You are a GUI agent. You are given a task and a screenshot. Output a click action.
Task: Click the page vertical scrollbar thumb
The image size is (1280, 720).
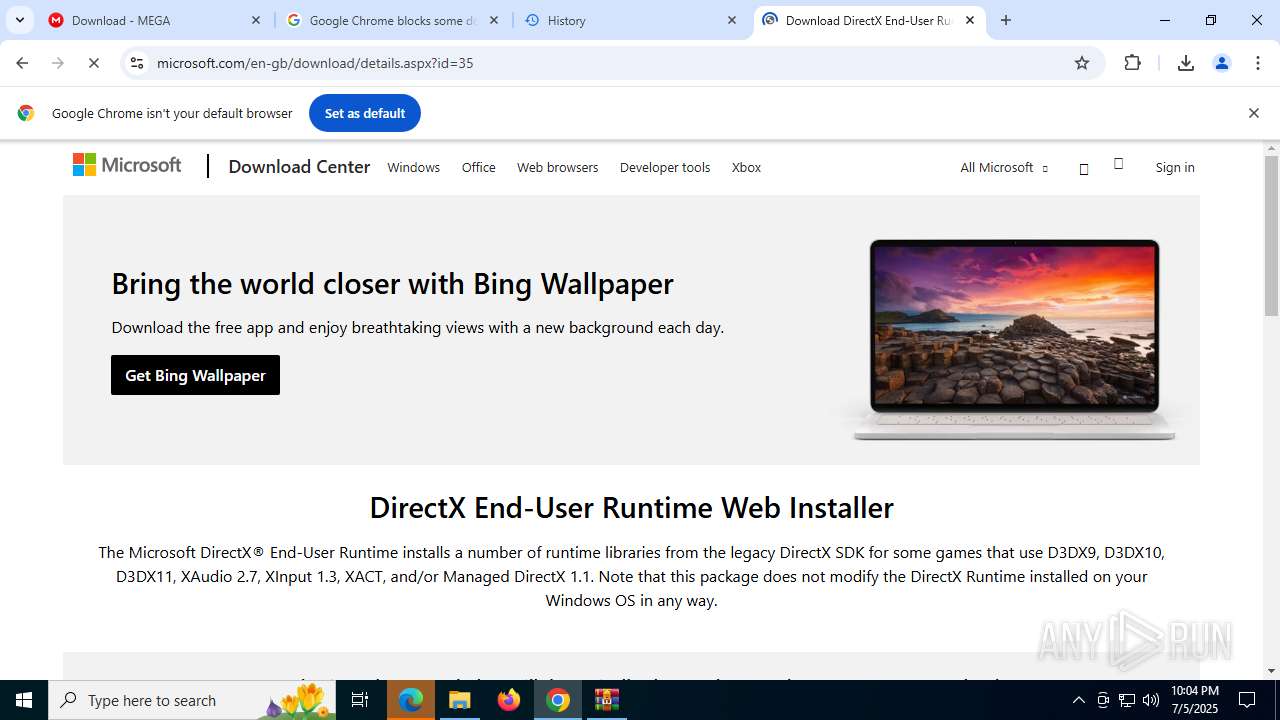click(x=1271, y=236)
